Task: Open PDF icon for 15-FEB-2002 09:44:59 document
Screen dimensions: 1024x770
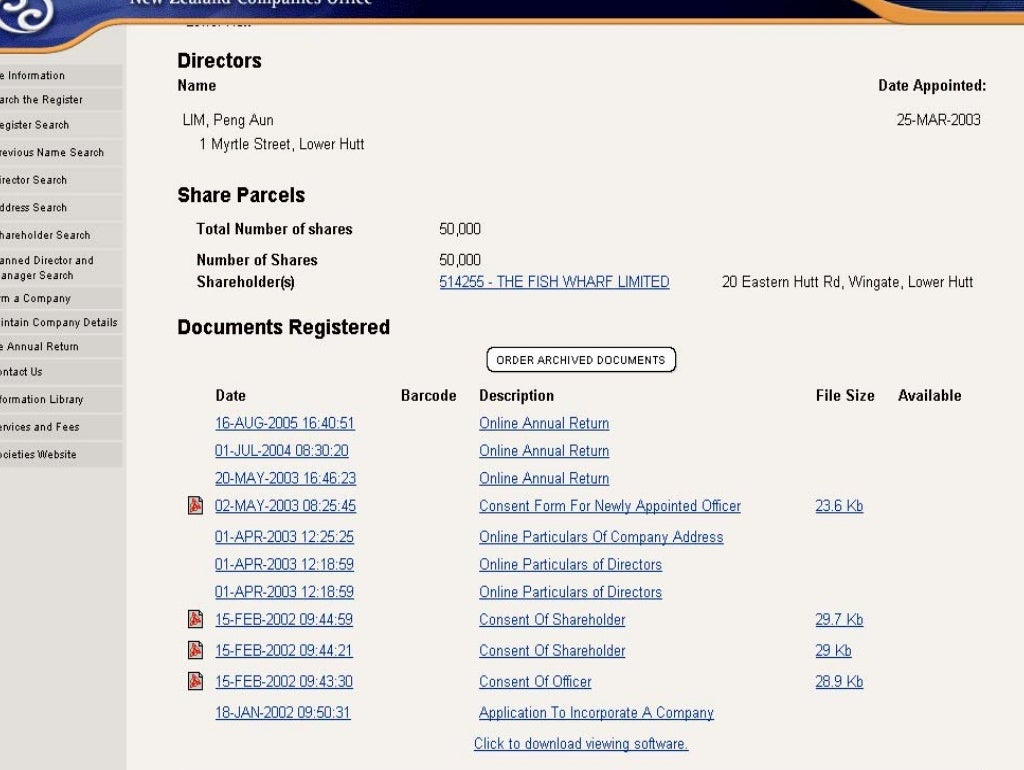Action: coord(195,619)
